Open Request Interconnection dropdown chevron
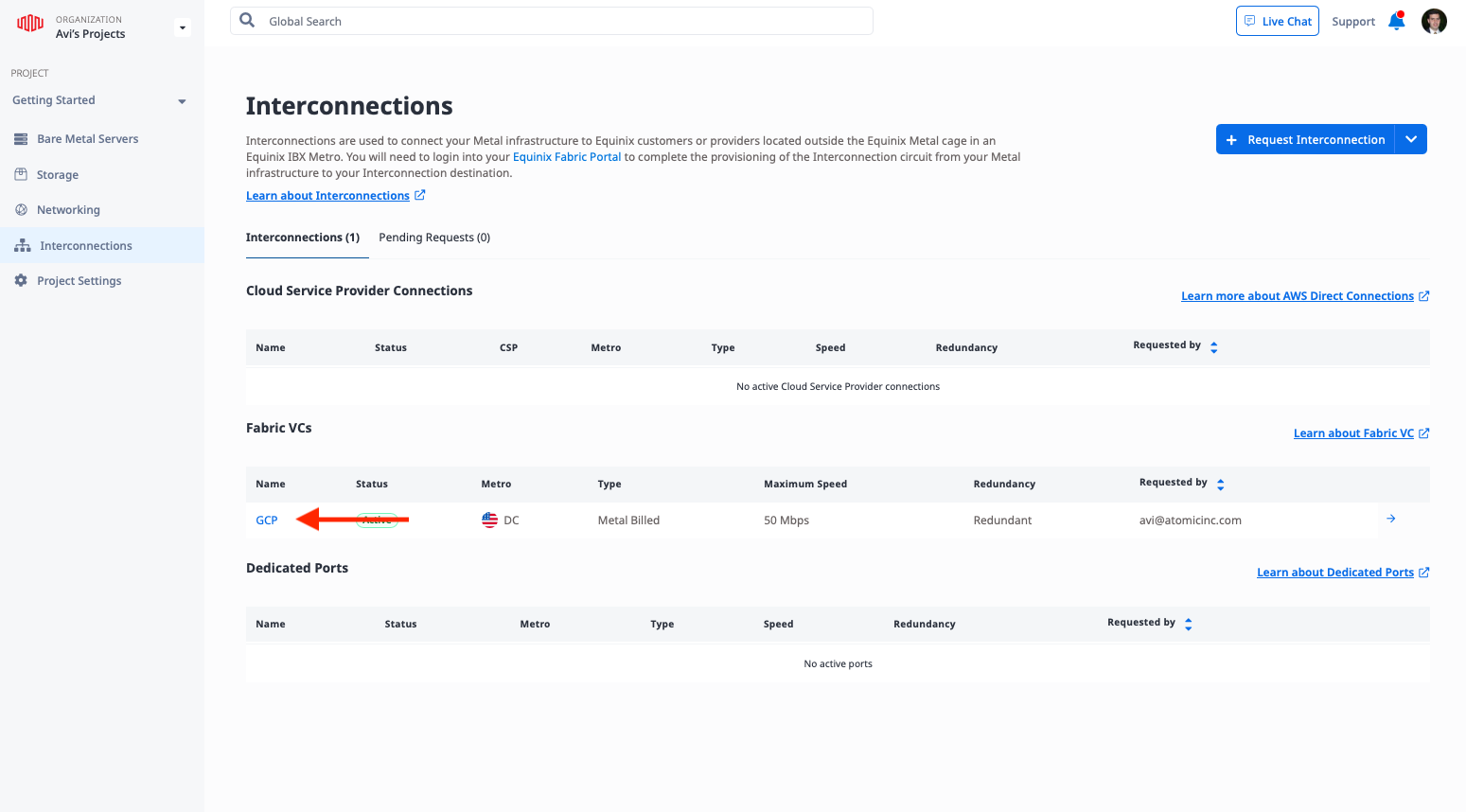 click(x=1411, y=139)
